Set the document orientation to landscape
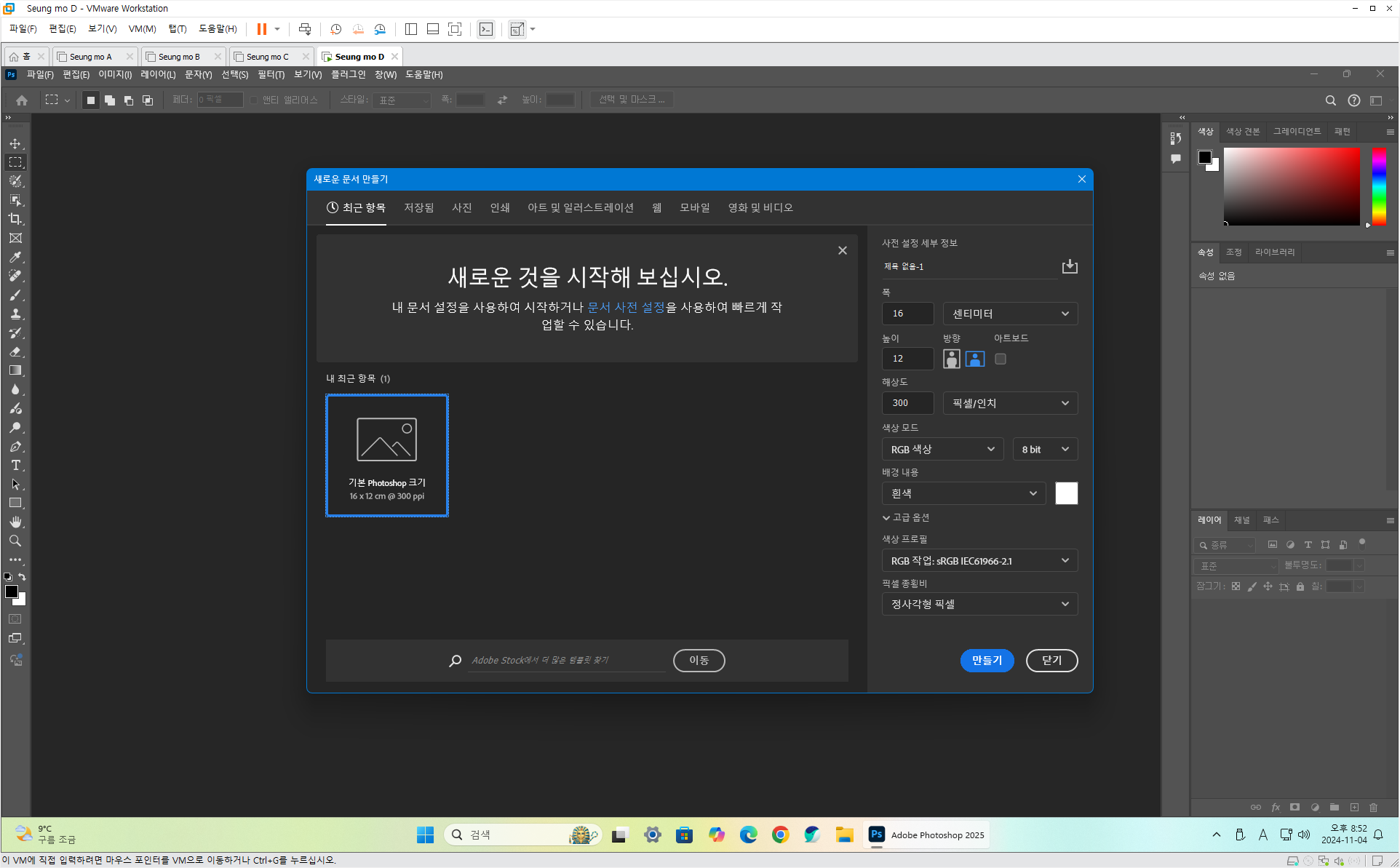 [975, 359]
